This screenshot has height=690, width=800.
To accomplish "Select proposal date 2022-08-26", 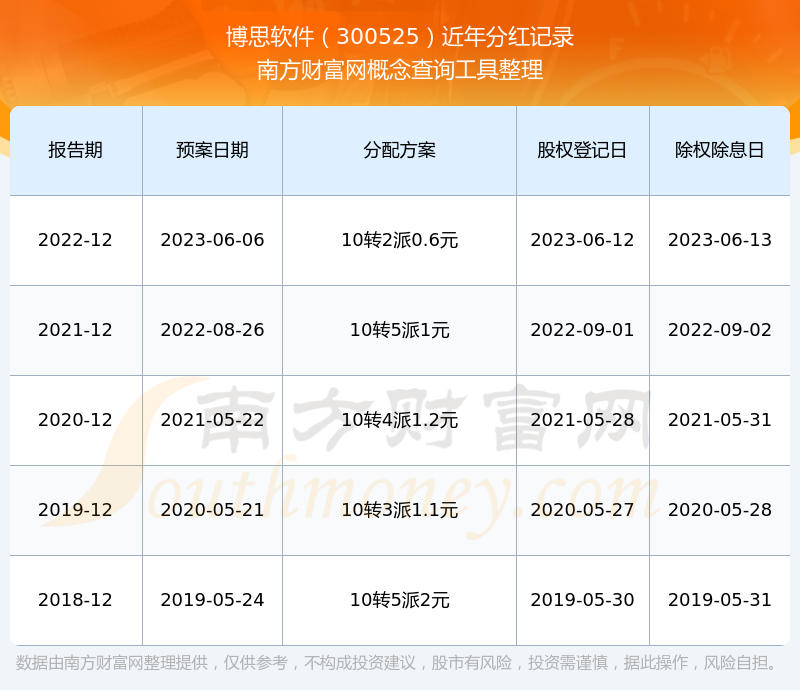I will pos(212,330).
